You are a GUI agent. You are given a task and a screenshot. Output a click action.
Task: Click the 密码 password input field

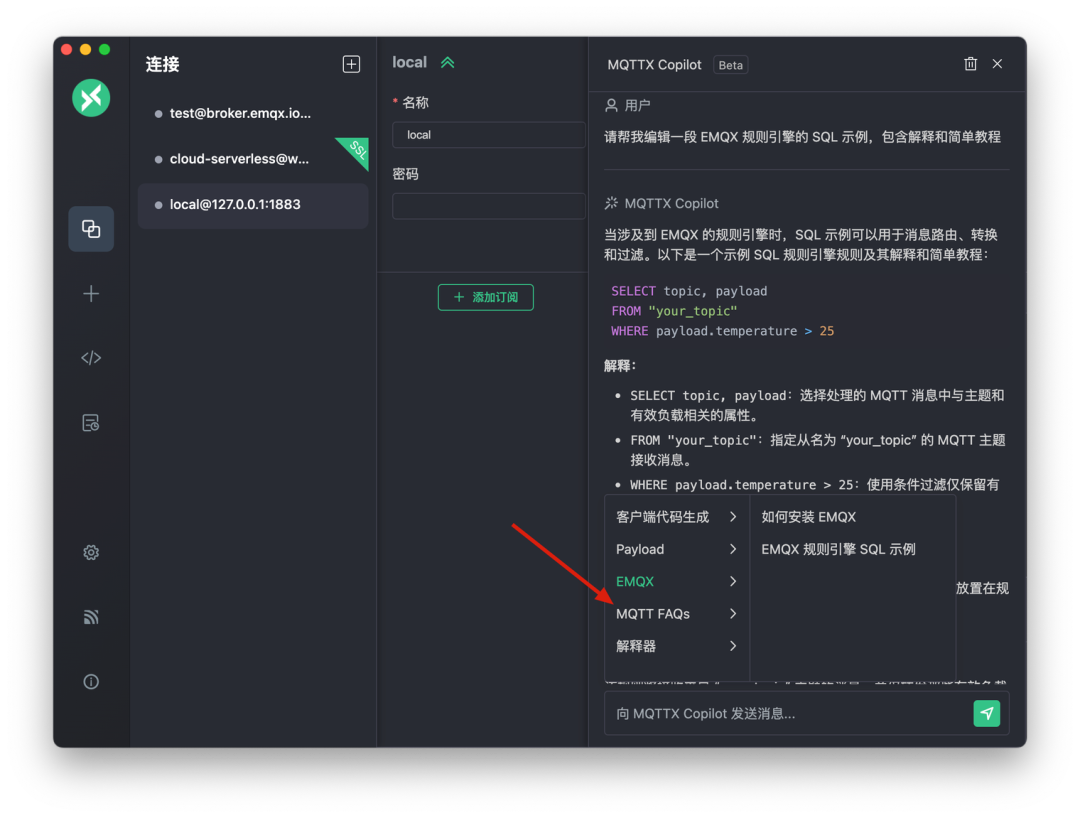pos(488,206)
